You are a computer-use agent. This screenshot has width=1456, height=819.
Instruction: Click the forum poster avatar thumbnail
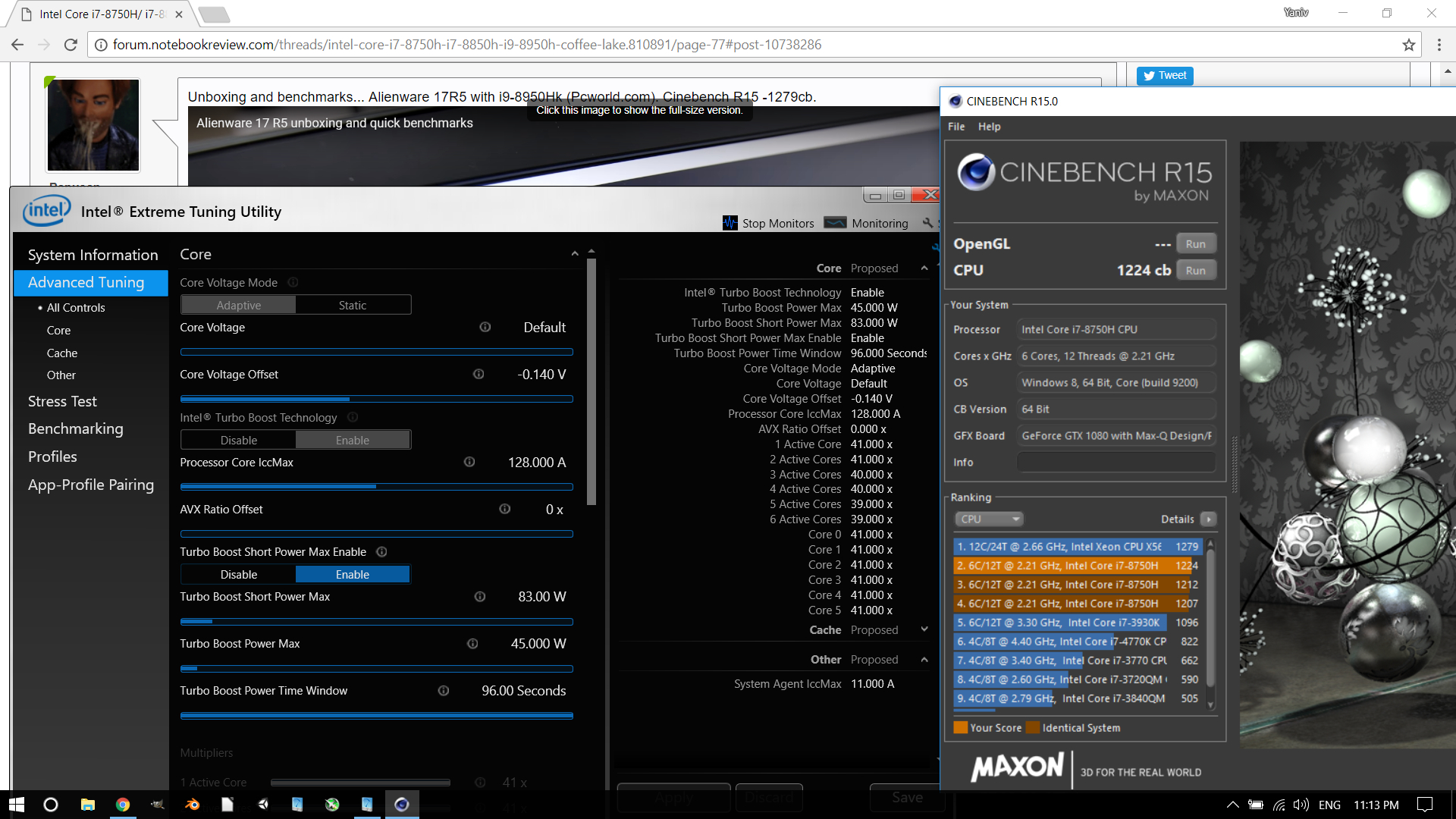pos(93,125)
